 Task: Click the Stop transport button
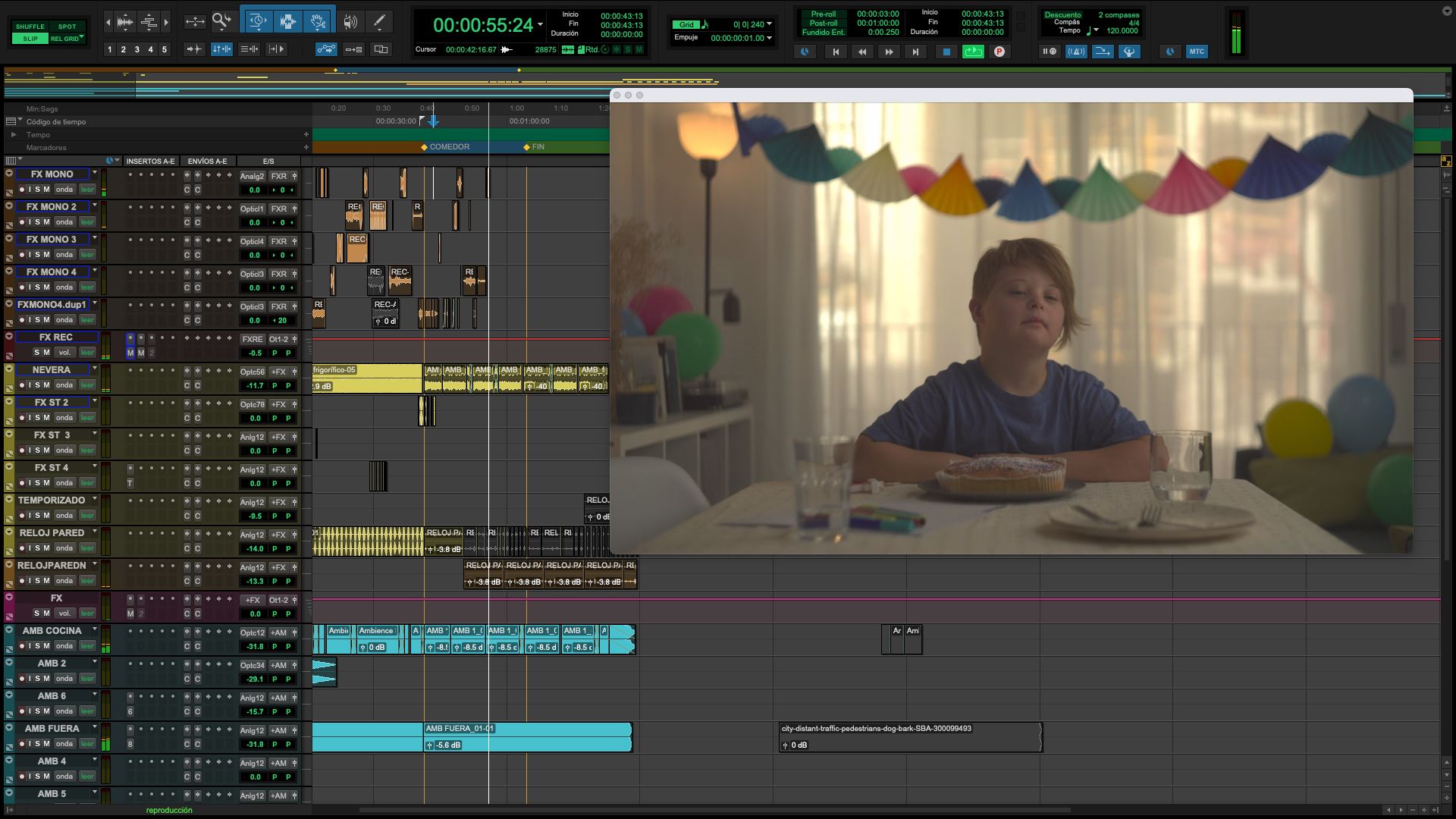[946, 52]
